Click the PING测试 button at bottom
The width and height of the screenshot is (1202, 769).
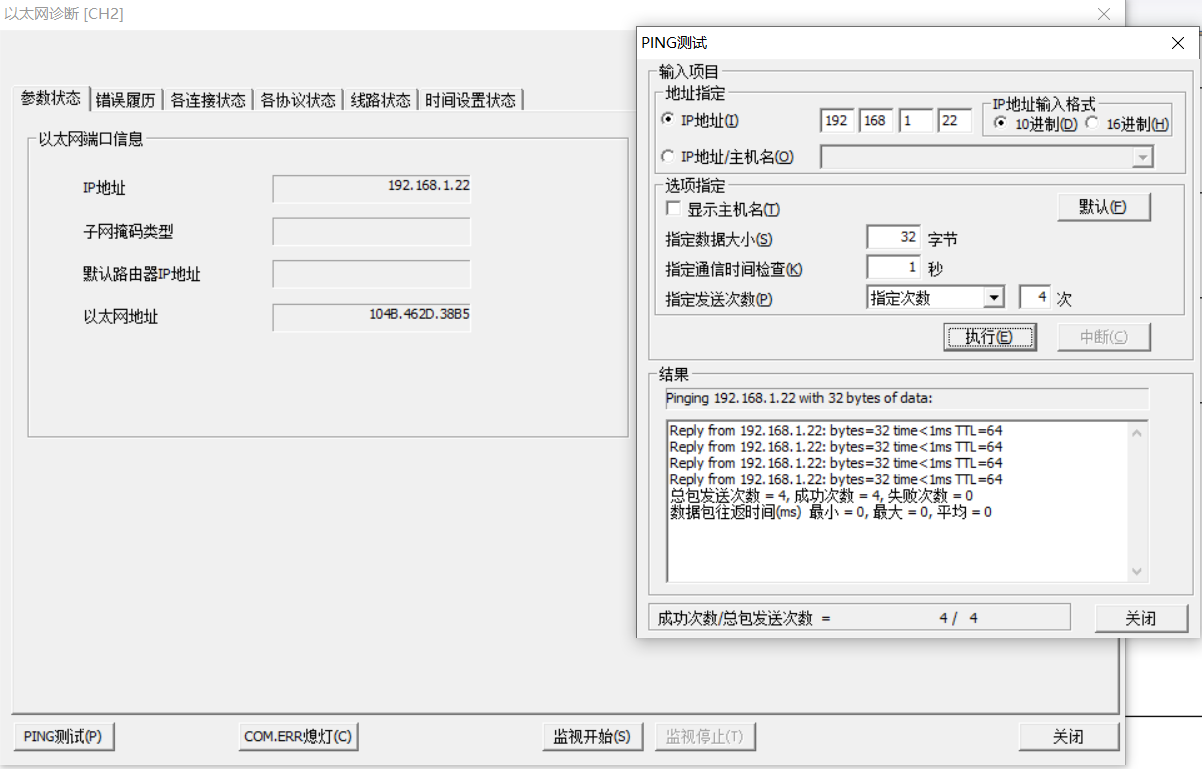63,737
